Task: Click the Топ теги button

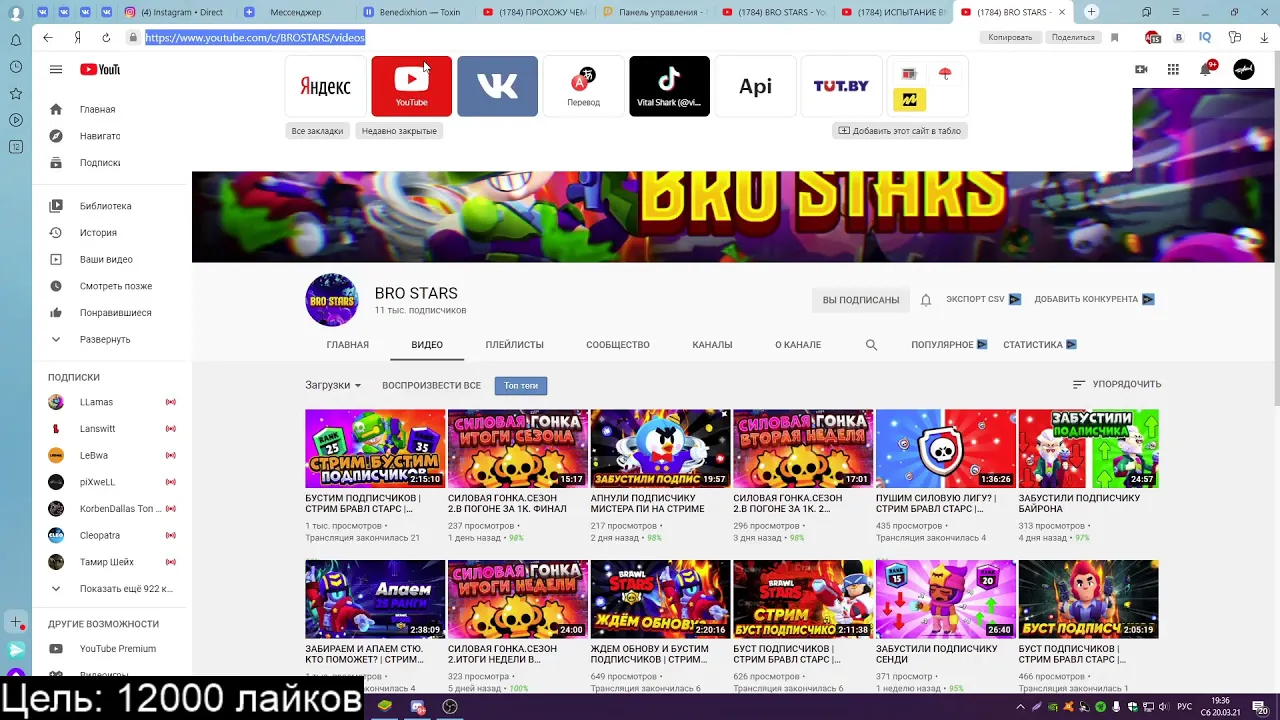Action: coord(521,385)
